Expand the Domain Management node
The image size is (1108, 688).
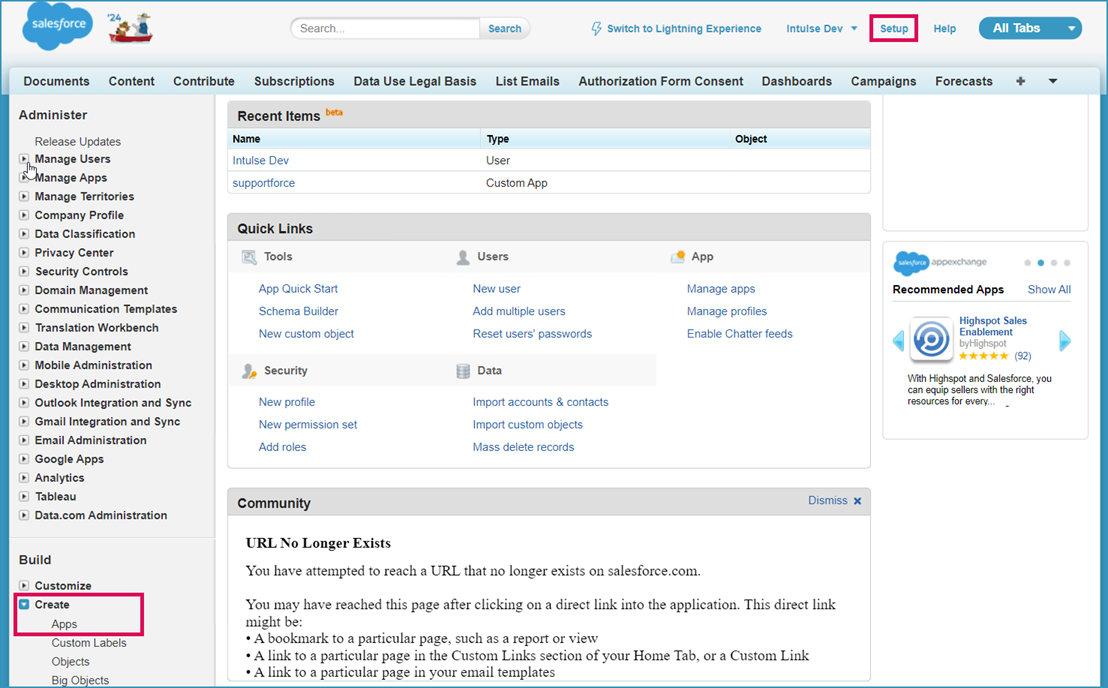[24, 290]
